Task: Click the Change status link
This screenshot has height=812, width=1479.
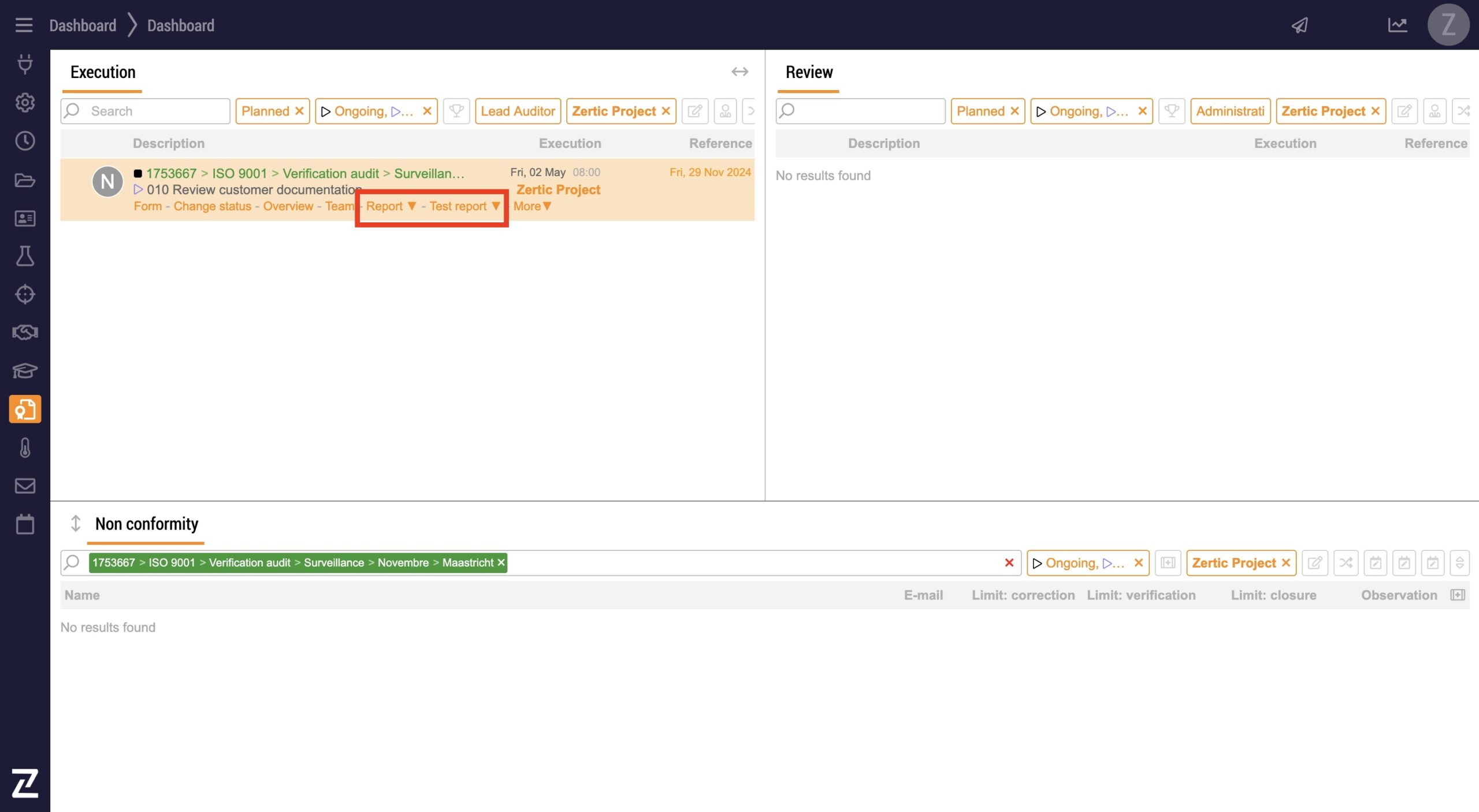Action: click(212, 206)
